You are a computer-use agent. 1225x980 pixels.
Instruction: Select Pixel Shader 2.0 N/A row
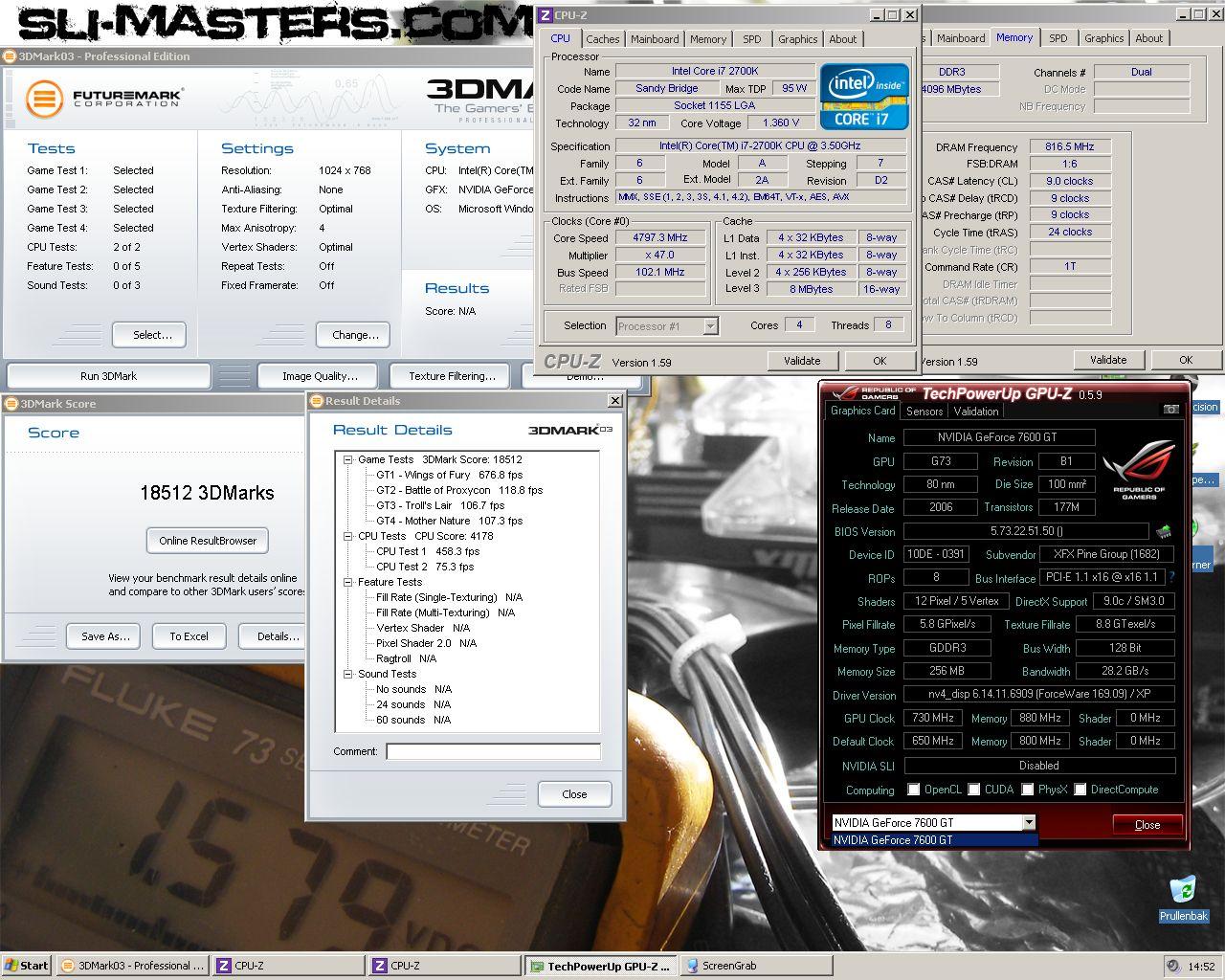[x=427, y=643]
